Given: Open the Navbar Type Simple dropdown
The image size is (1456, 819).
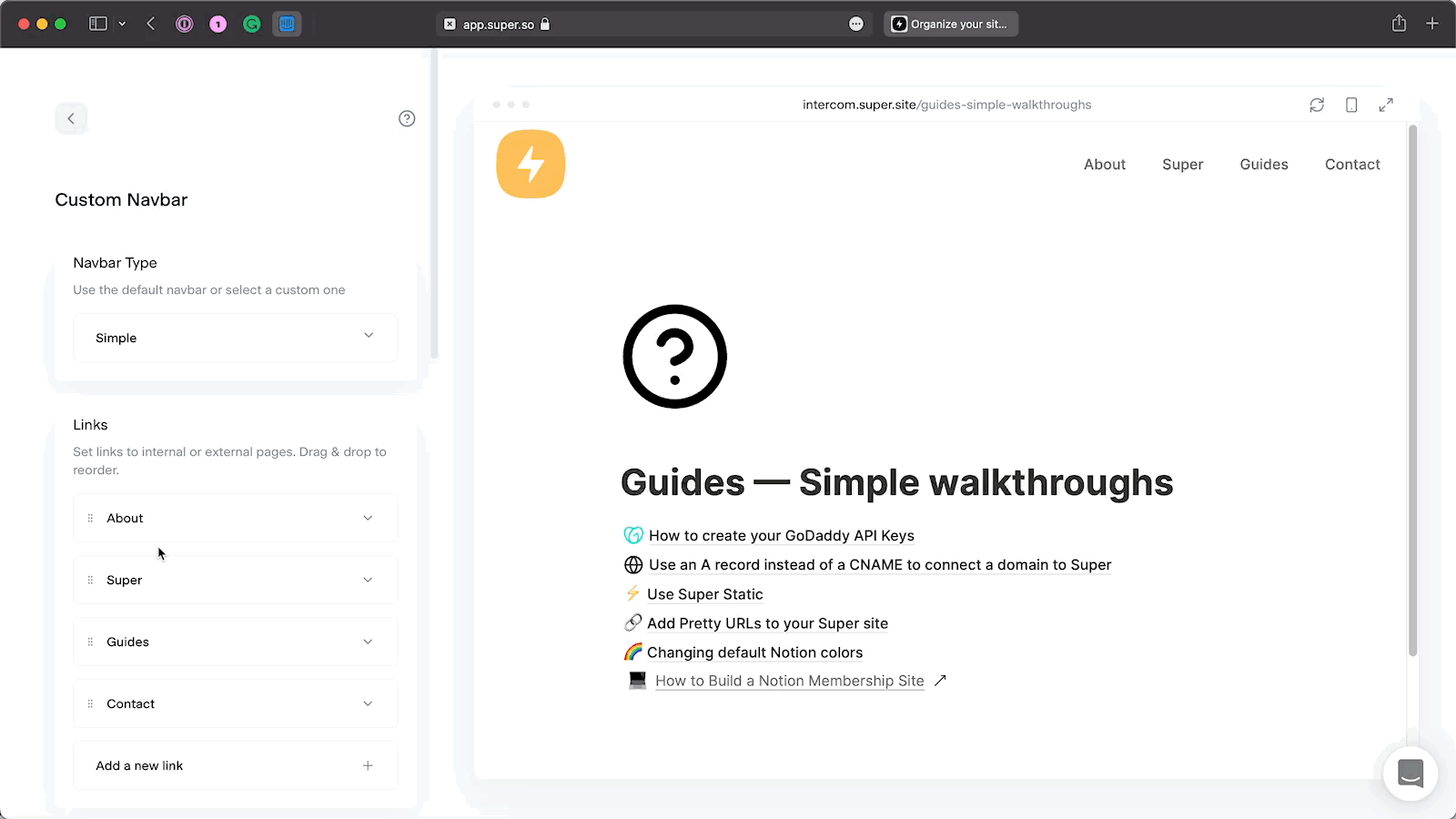Looking at the screenshot, I should [x=236, y=338].
